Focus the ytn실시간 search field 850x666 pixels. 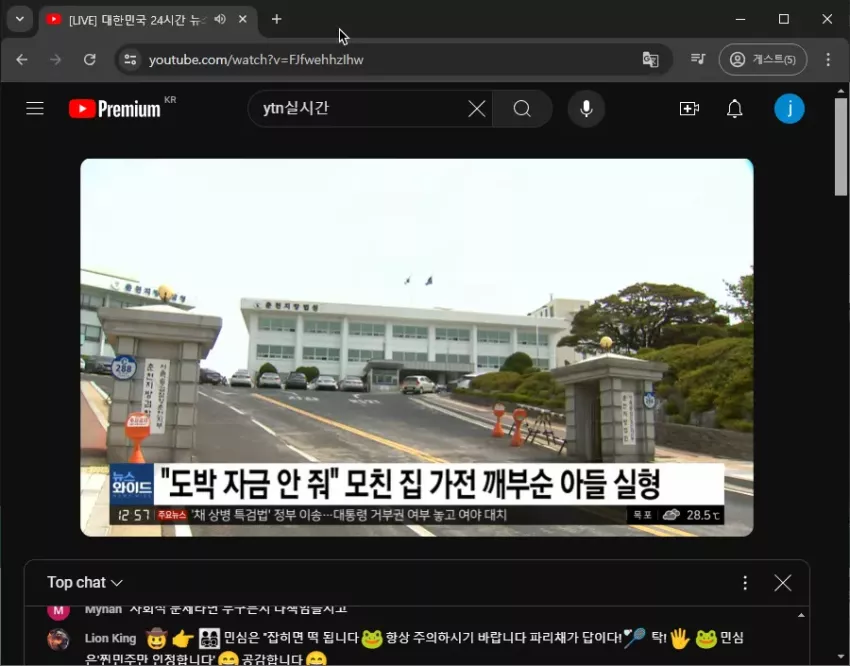click(x=360, y=108)
